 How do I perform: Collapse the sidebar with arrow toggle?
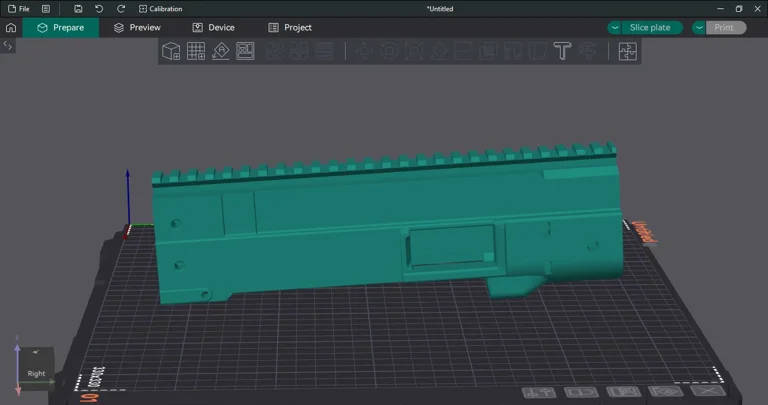coord(8,46)
